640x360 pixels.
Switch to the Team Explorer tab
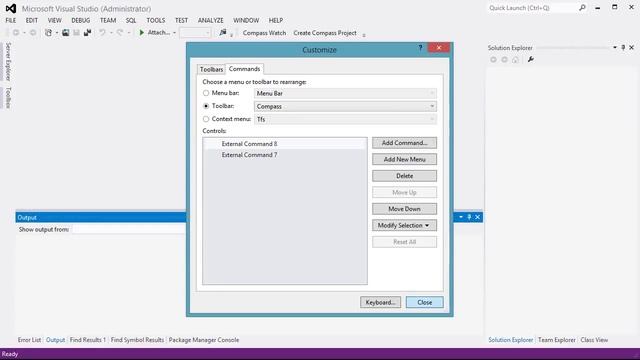point(557,340)
